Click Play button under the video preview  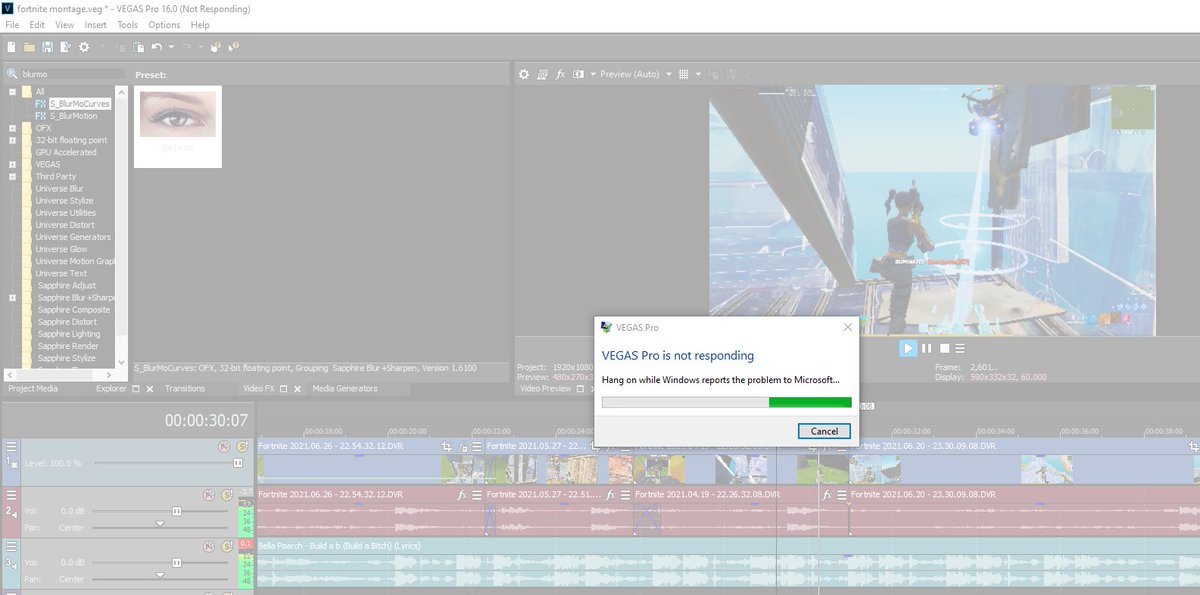907,348
